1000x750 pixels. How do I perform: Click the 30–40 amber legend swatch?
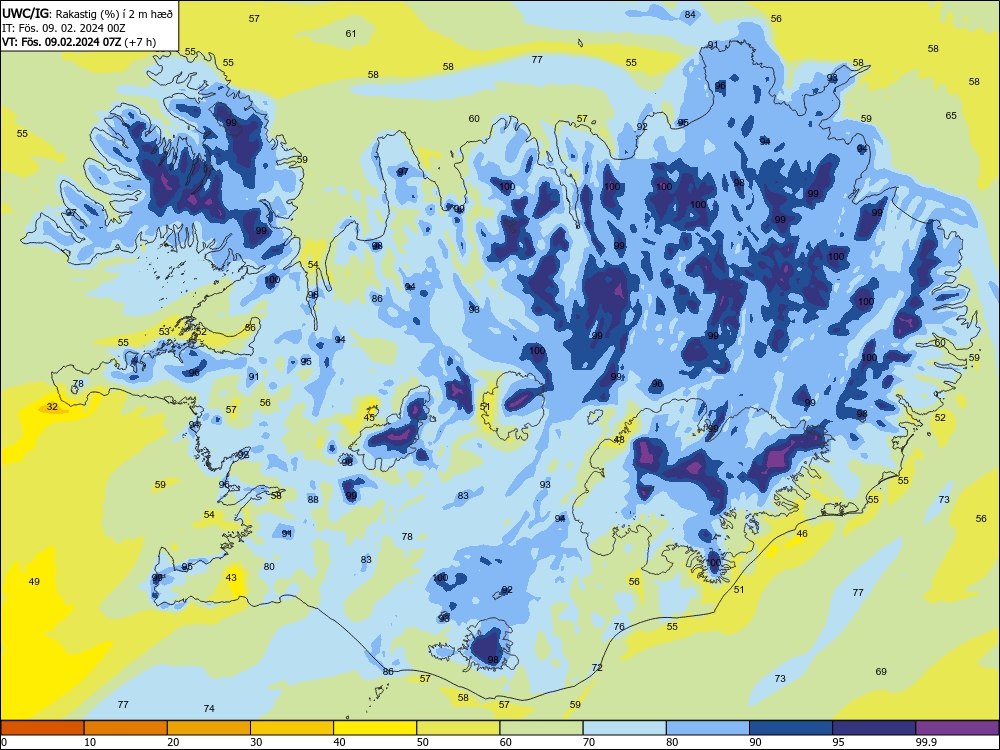pos(292,728)
